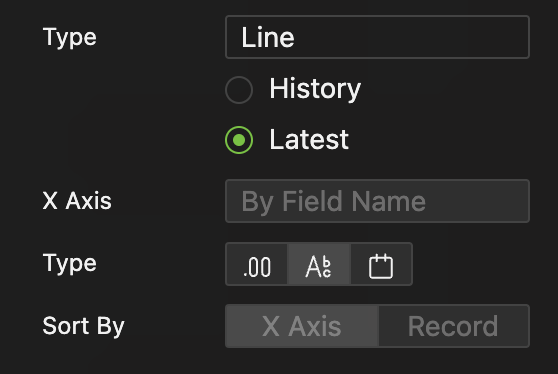
Task: Switch axis data type to string
Action: pyautogui.click(x=319, y=264)
